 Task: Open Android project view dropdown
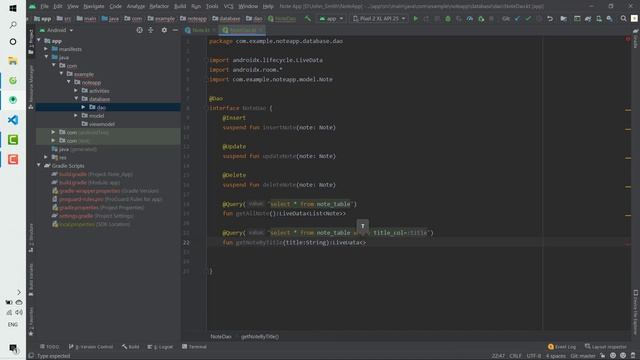[57, 30]
